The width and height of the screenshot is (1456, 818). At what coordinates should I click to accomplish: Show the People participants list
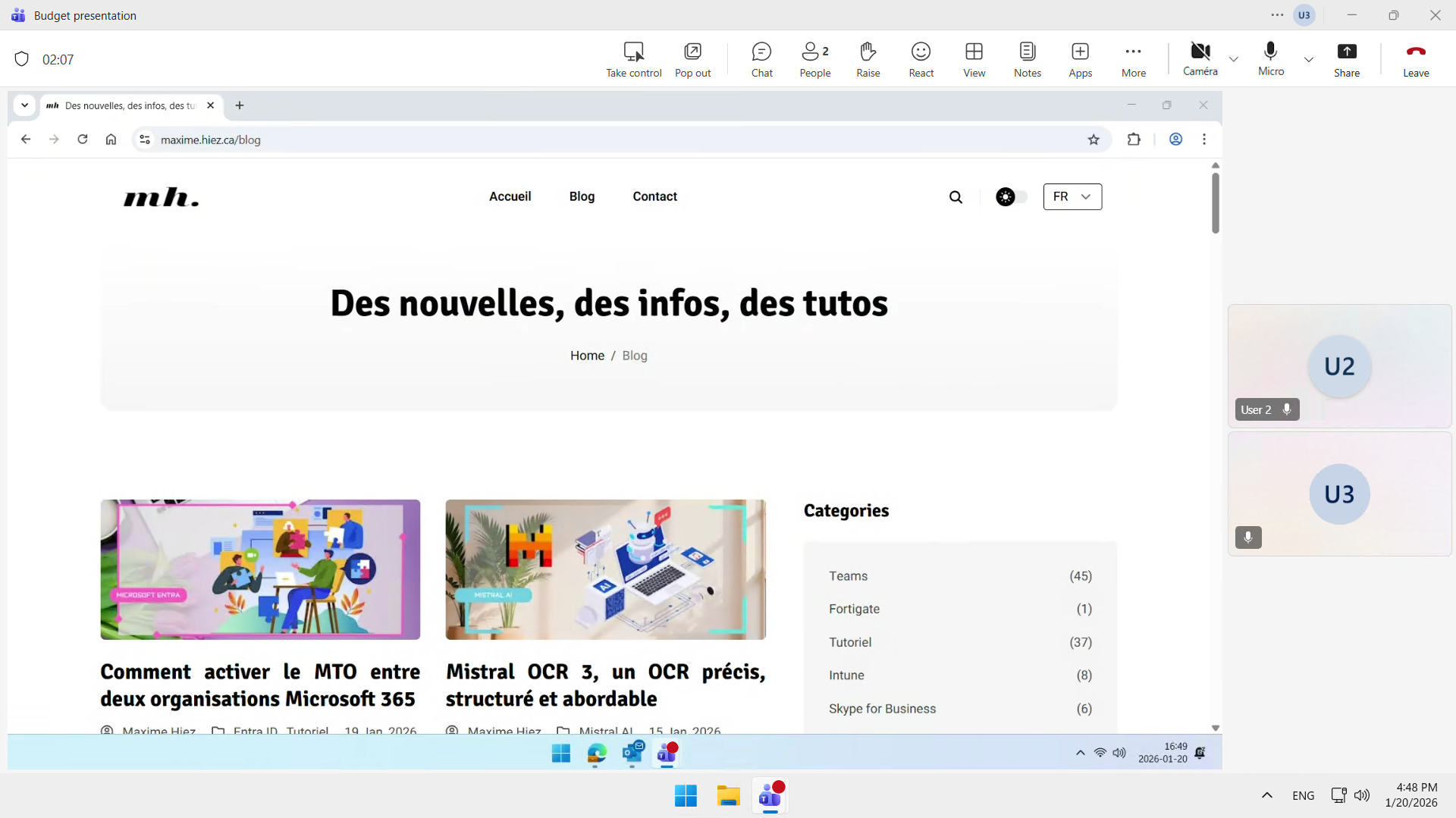[x=814, y=59]
